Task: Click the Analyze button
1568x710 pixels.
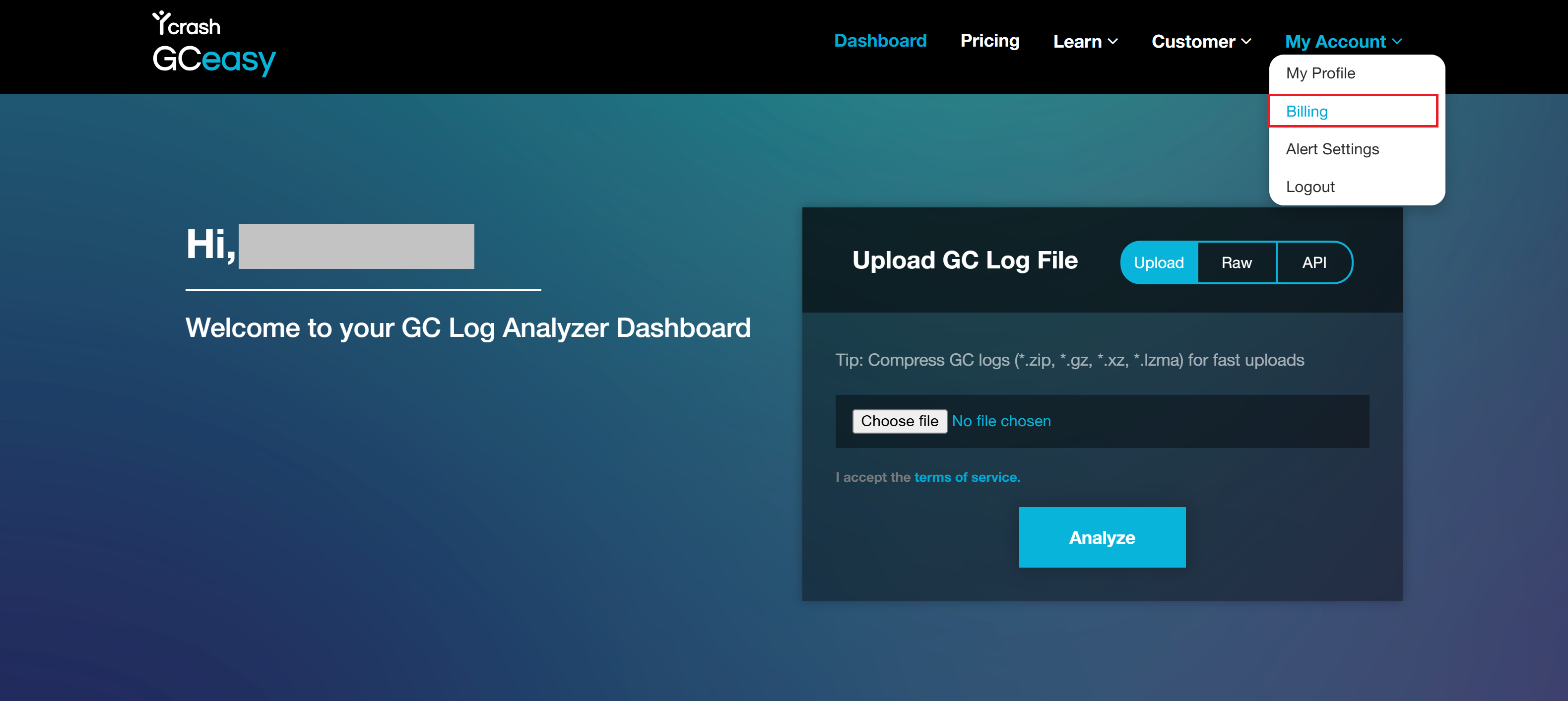Action: pos(1102,537)
